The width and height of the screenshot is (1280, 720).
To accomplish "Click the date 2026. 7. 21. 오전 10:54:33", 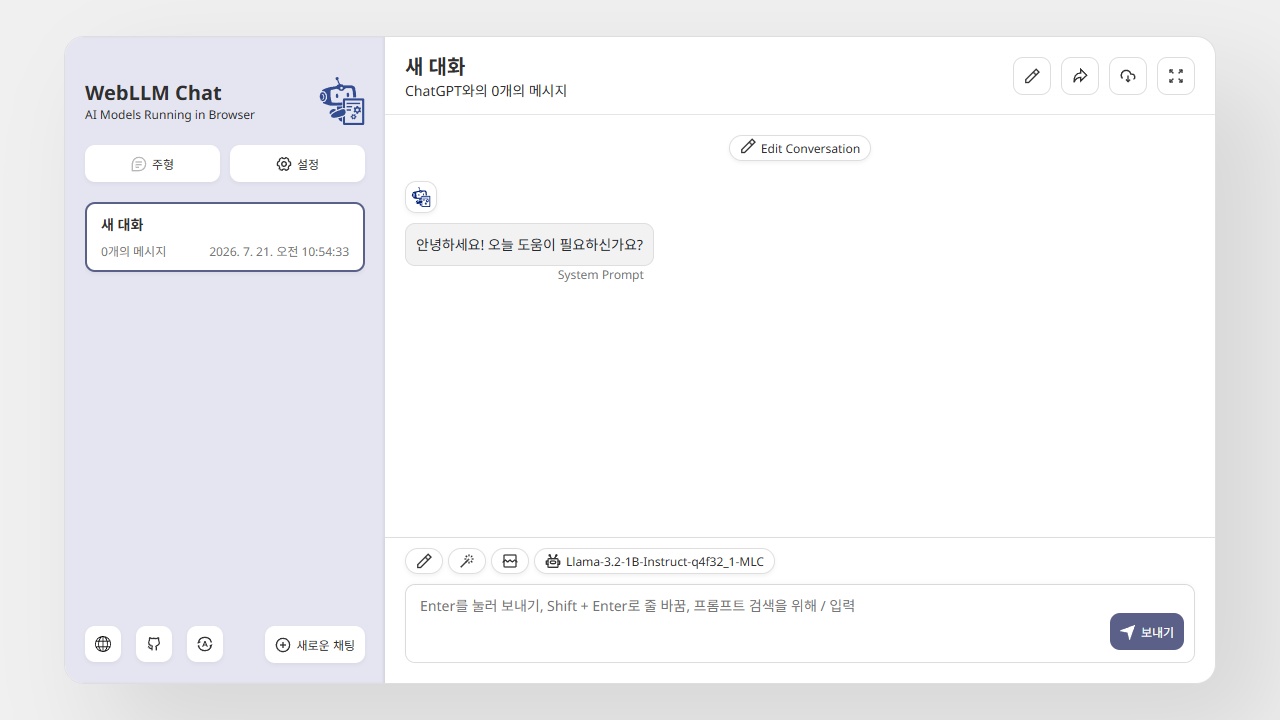I will 279,252.
